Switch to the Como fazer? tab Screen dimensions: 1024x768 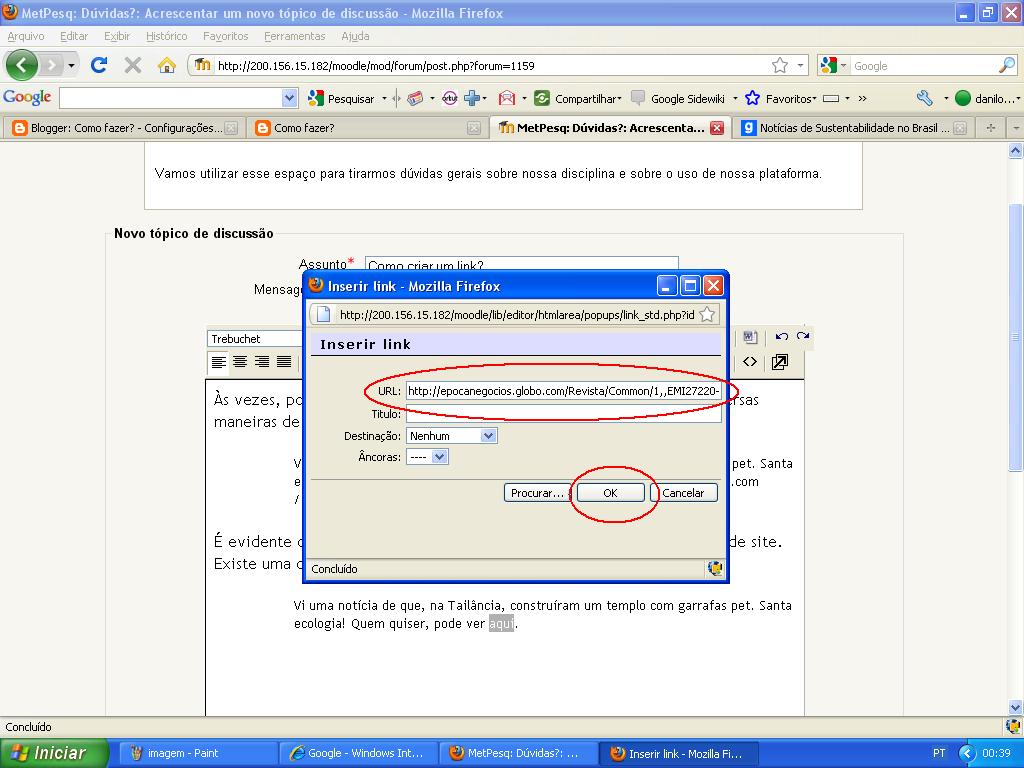tap(368, 128)
